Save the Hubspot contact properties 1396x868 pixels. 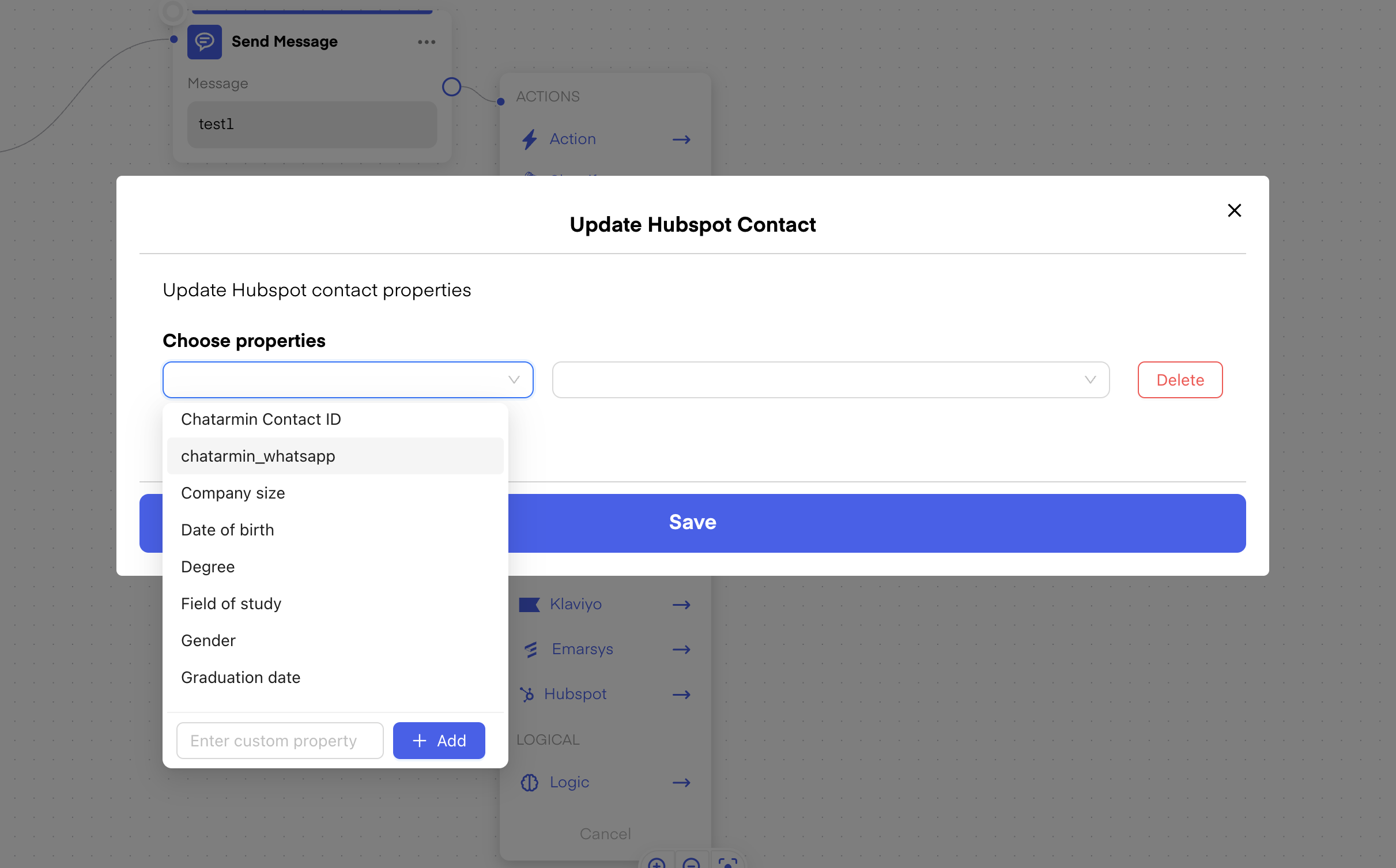tap(692, 523)
